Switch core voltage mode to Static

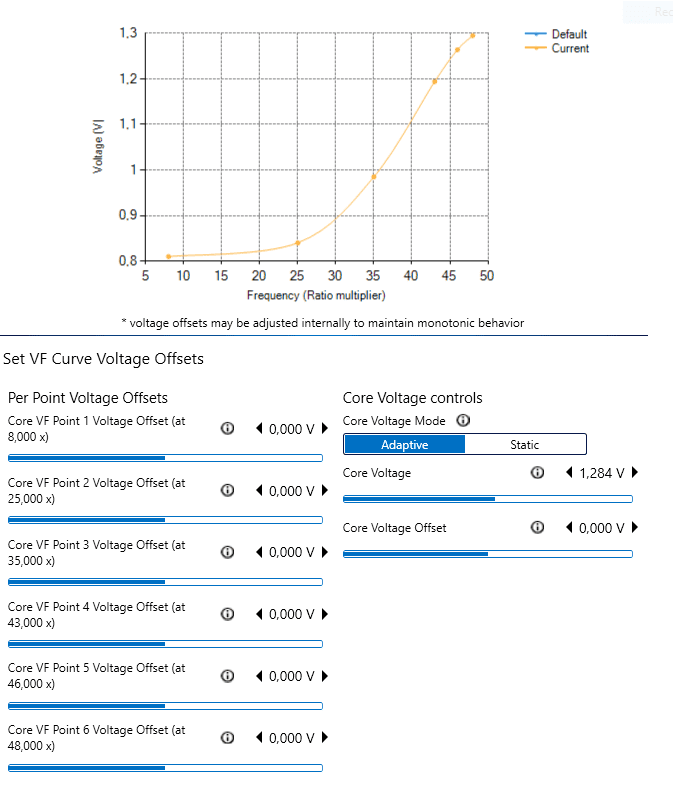pyautogui.click(x=525, y=445)
